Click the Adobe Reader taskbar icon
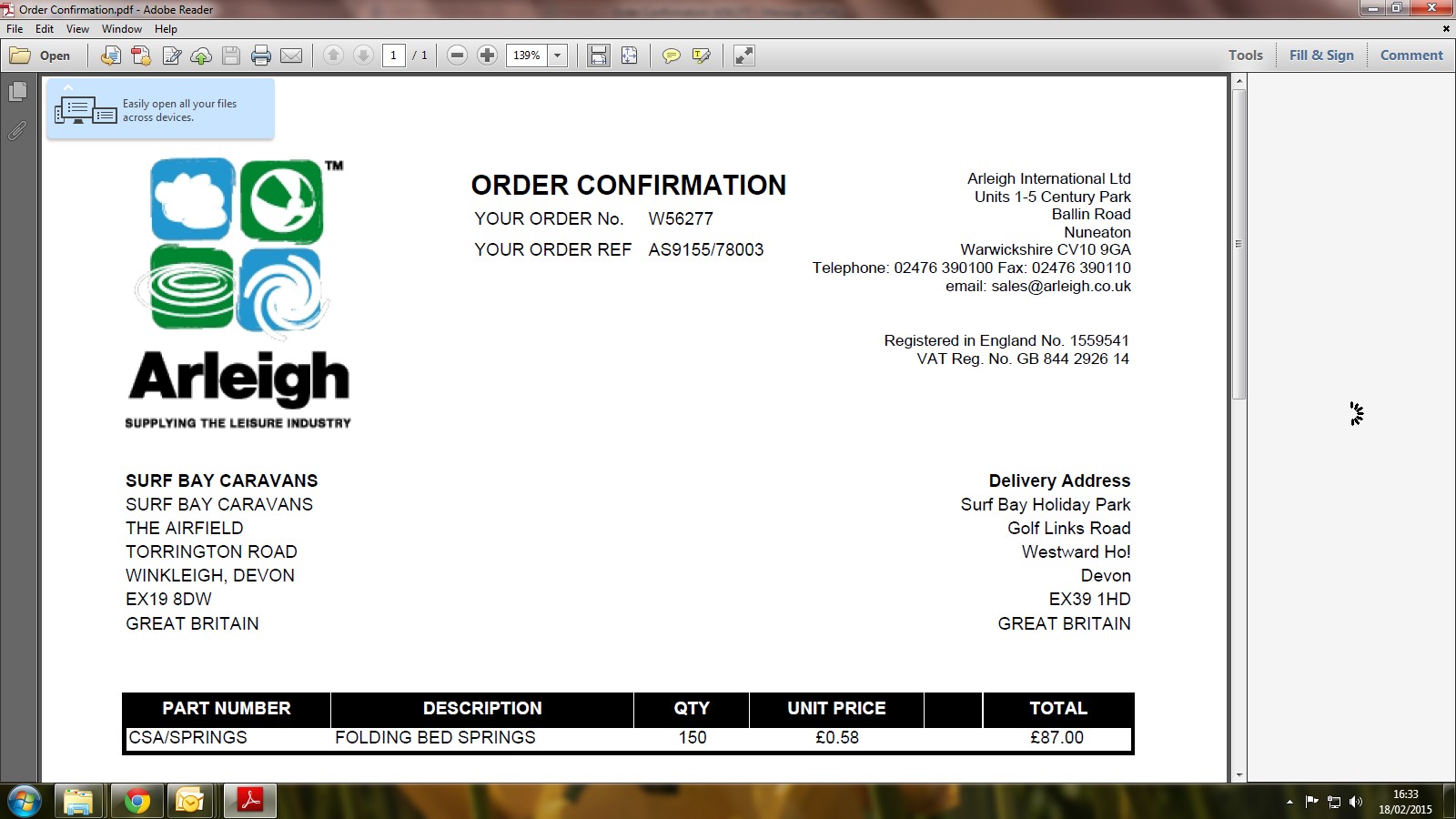 click(250, 801)
